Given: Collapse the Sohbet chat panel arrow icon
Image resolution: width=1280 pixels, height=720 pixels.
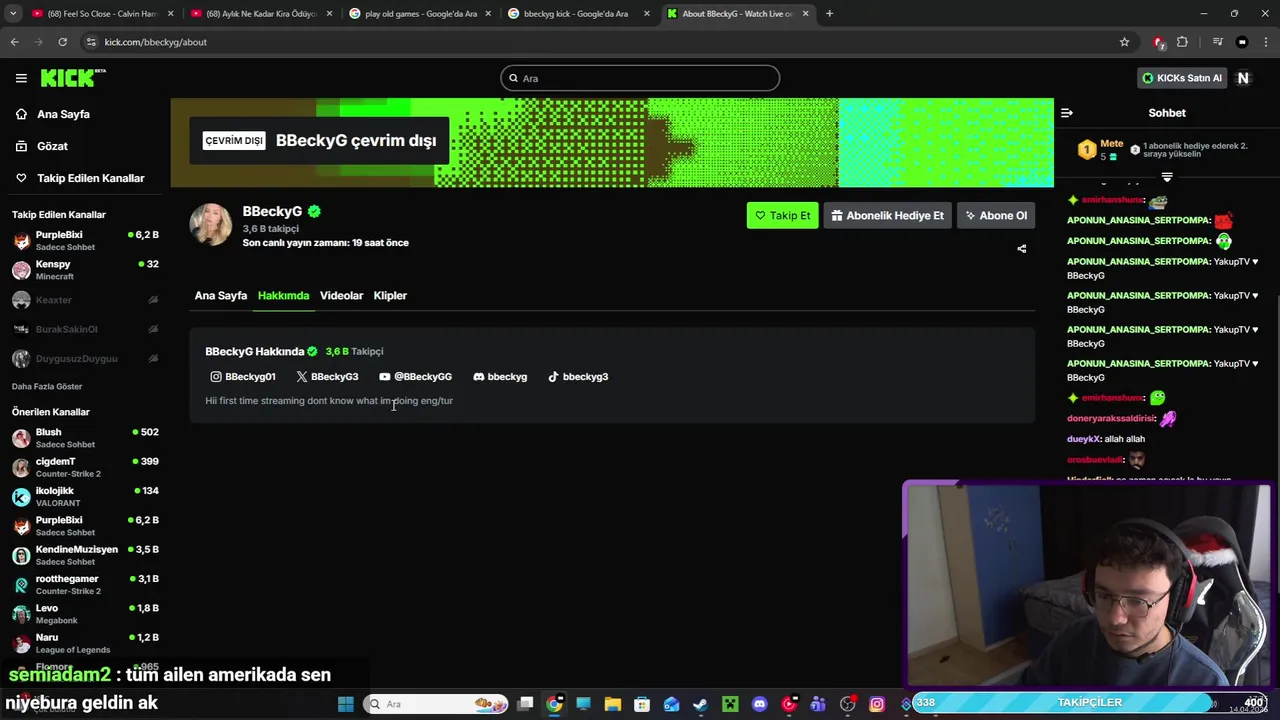Looking at the screenshot, I should tap(1067, 113).
